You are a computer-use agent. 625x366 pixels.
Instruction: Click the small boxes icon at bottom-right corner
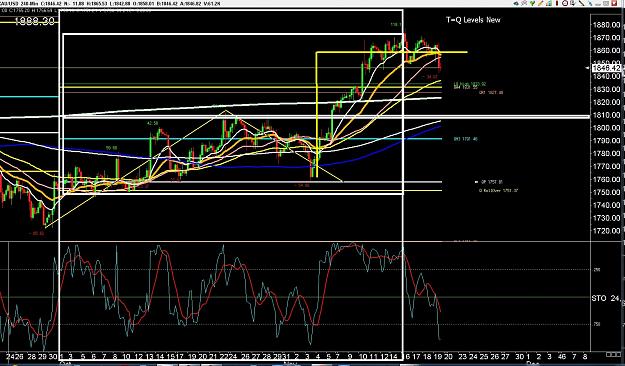click(613, 354)
